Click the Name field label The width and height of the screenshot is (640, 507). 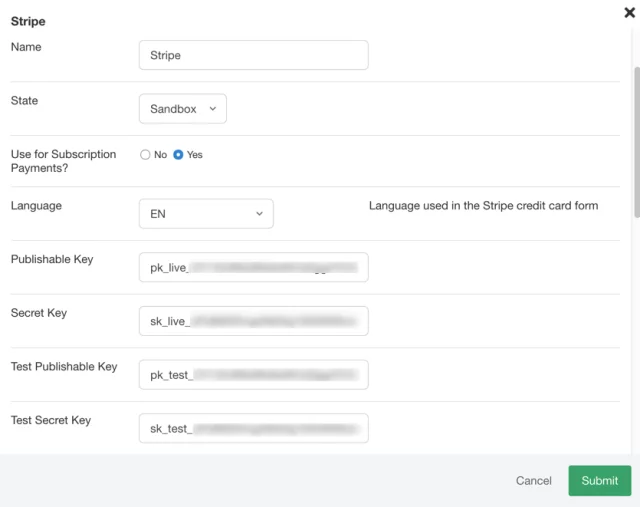tap(26, 47)
